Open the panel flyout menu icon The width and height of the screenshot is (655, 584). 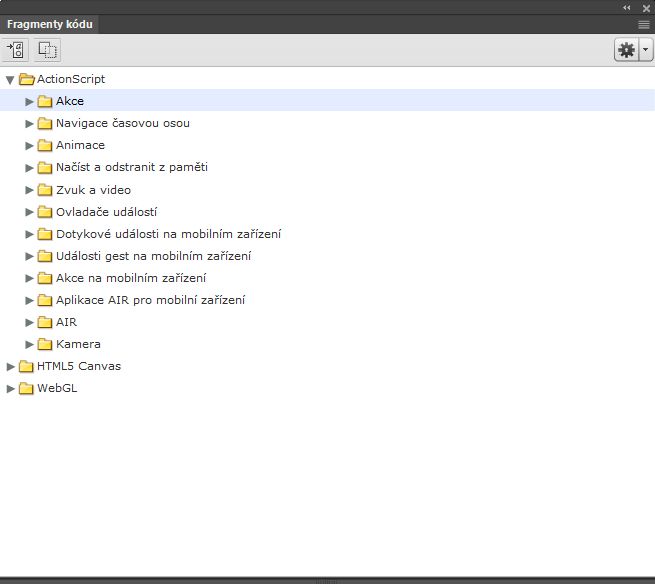click(644, 23)
